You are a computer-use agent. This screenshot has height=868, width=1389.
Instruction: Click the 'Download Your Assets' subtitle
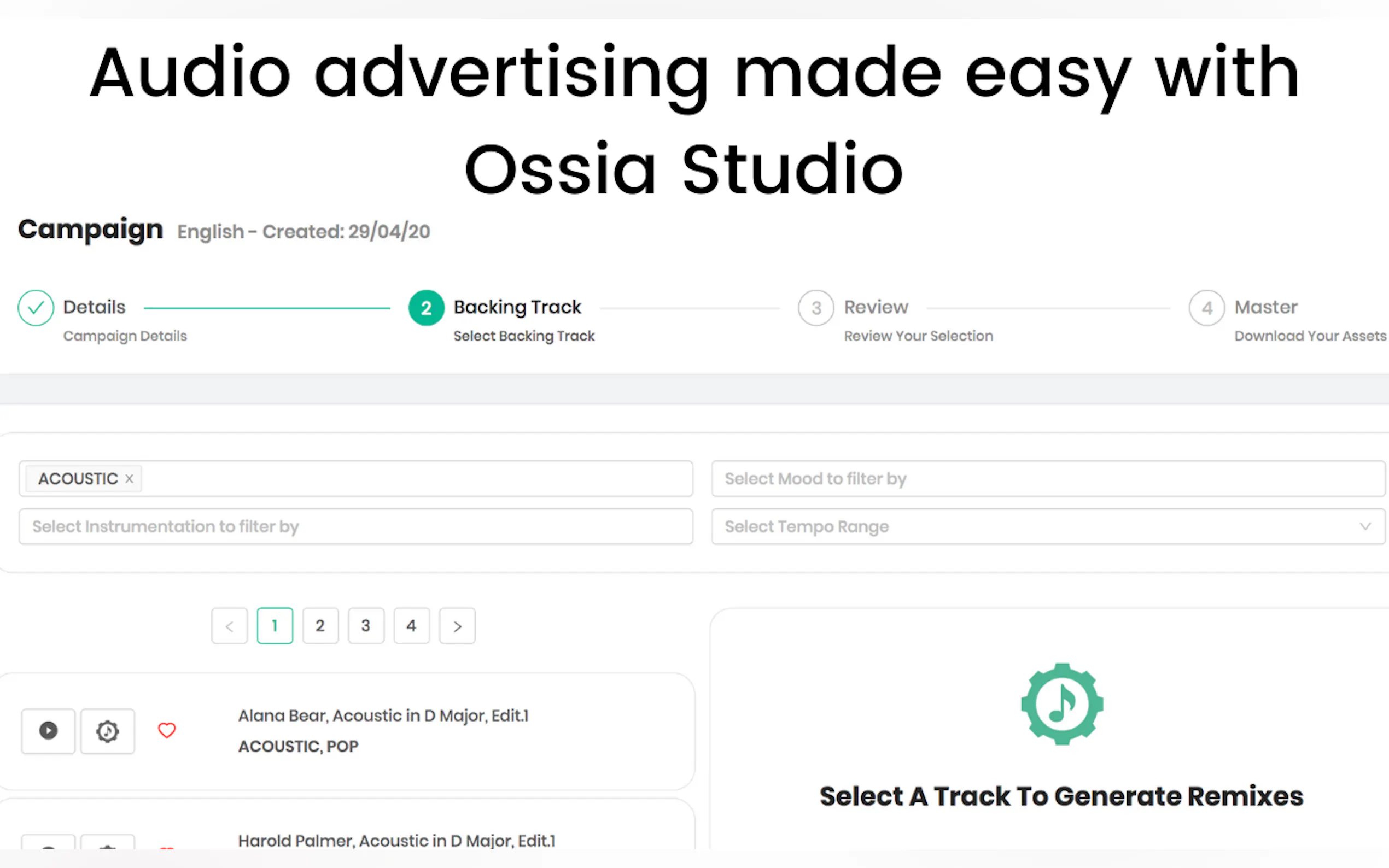1310,336
